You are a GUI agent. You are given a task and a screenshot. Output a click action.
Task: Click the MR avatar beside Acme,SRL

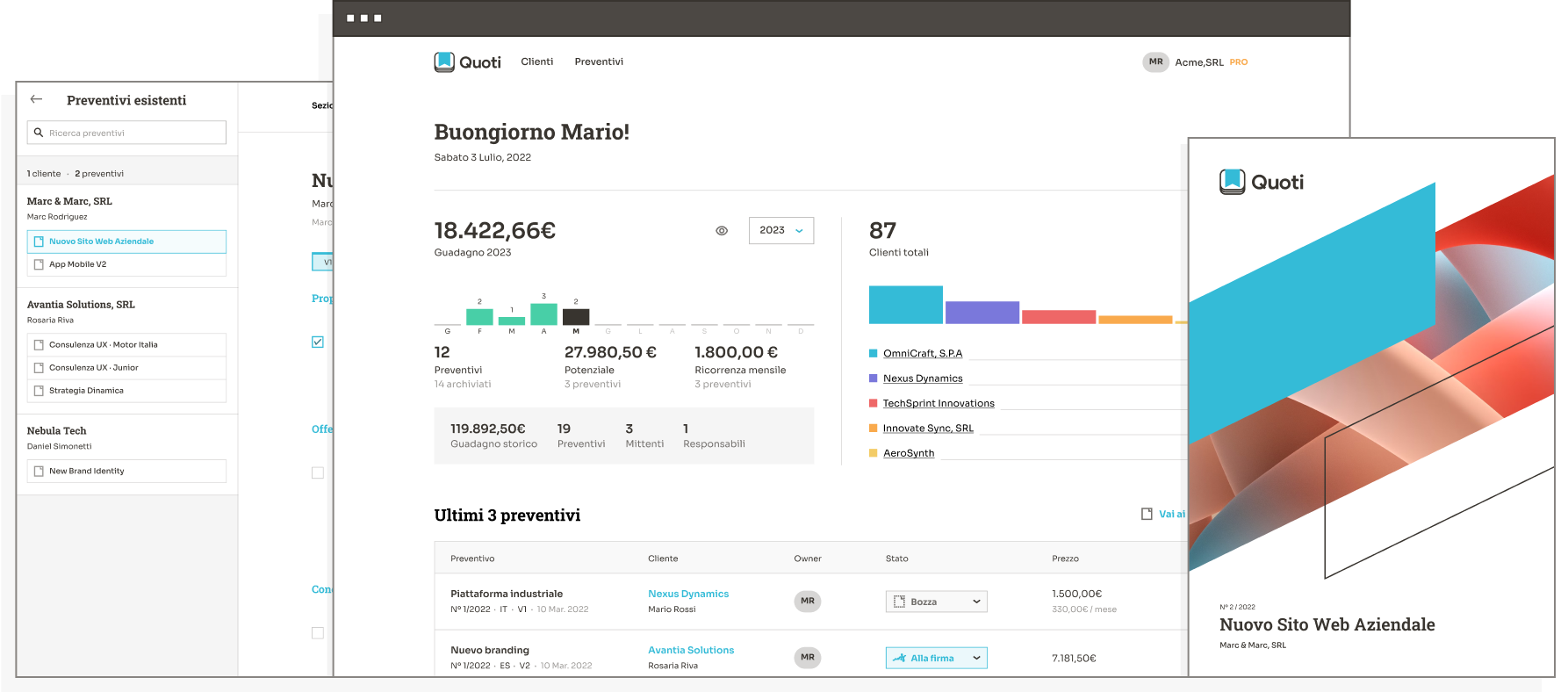(x=1155, y=62)
